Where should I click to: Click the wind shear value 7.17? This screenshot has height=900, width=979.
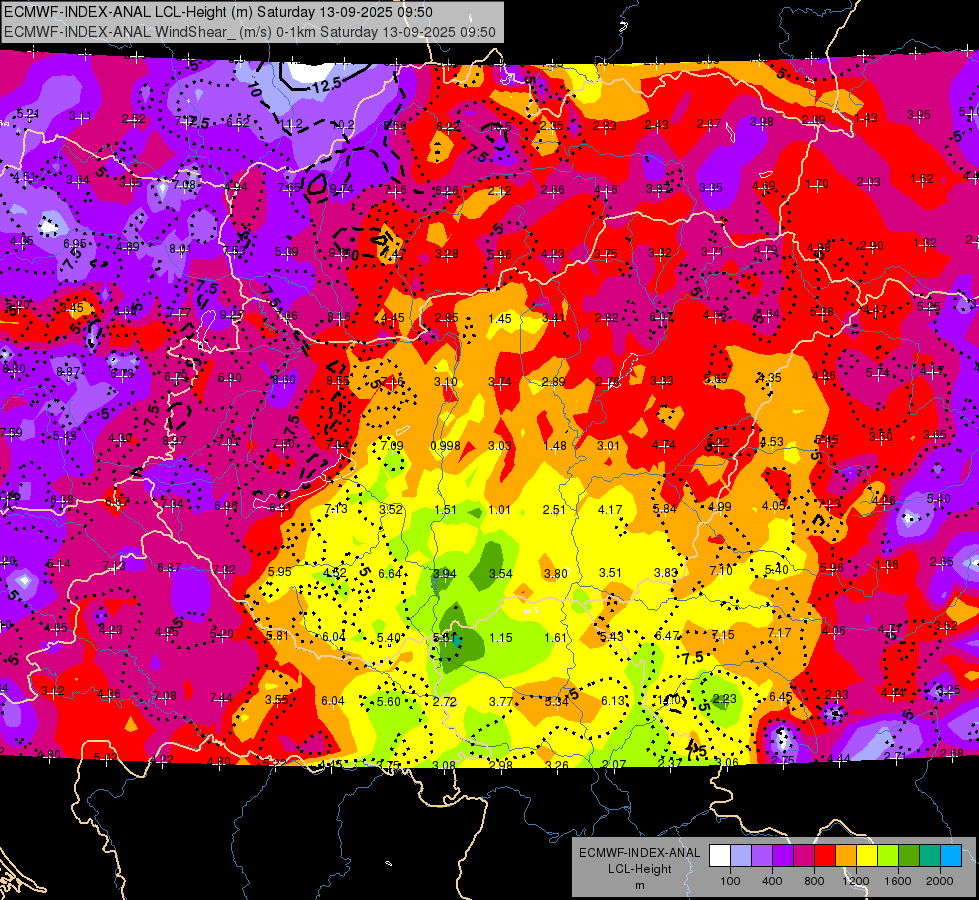coord(779,633)
